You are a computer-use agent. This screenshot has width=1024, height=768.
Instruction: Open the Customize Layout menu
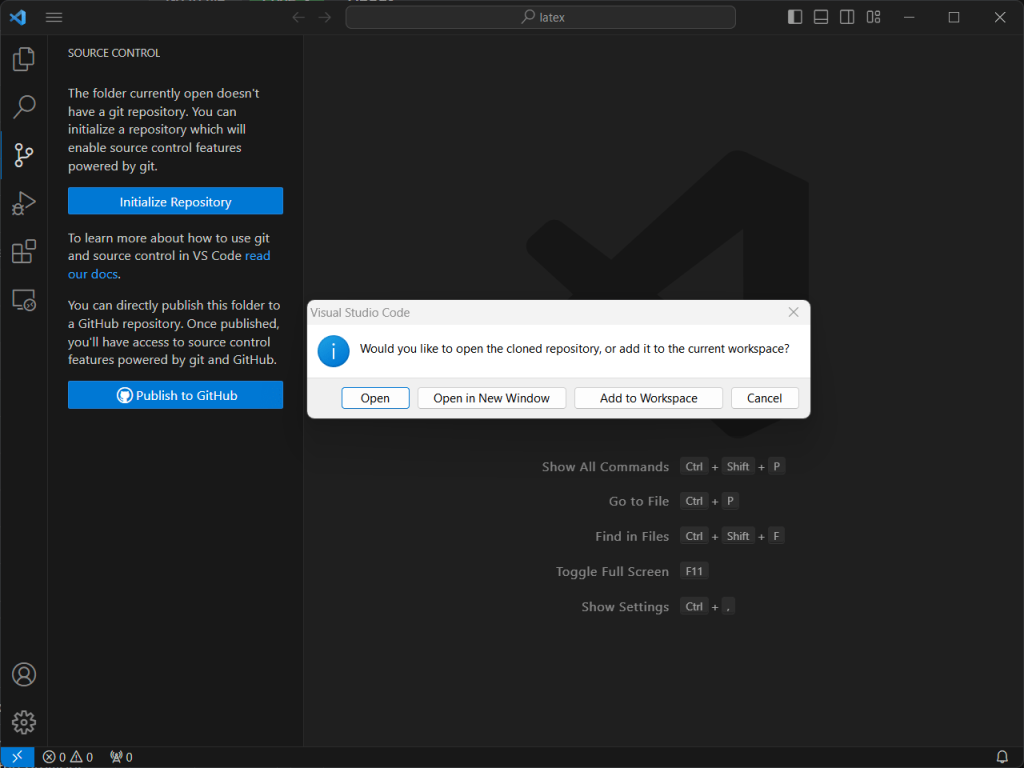(x=874, y=17)
